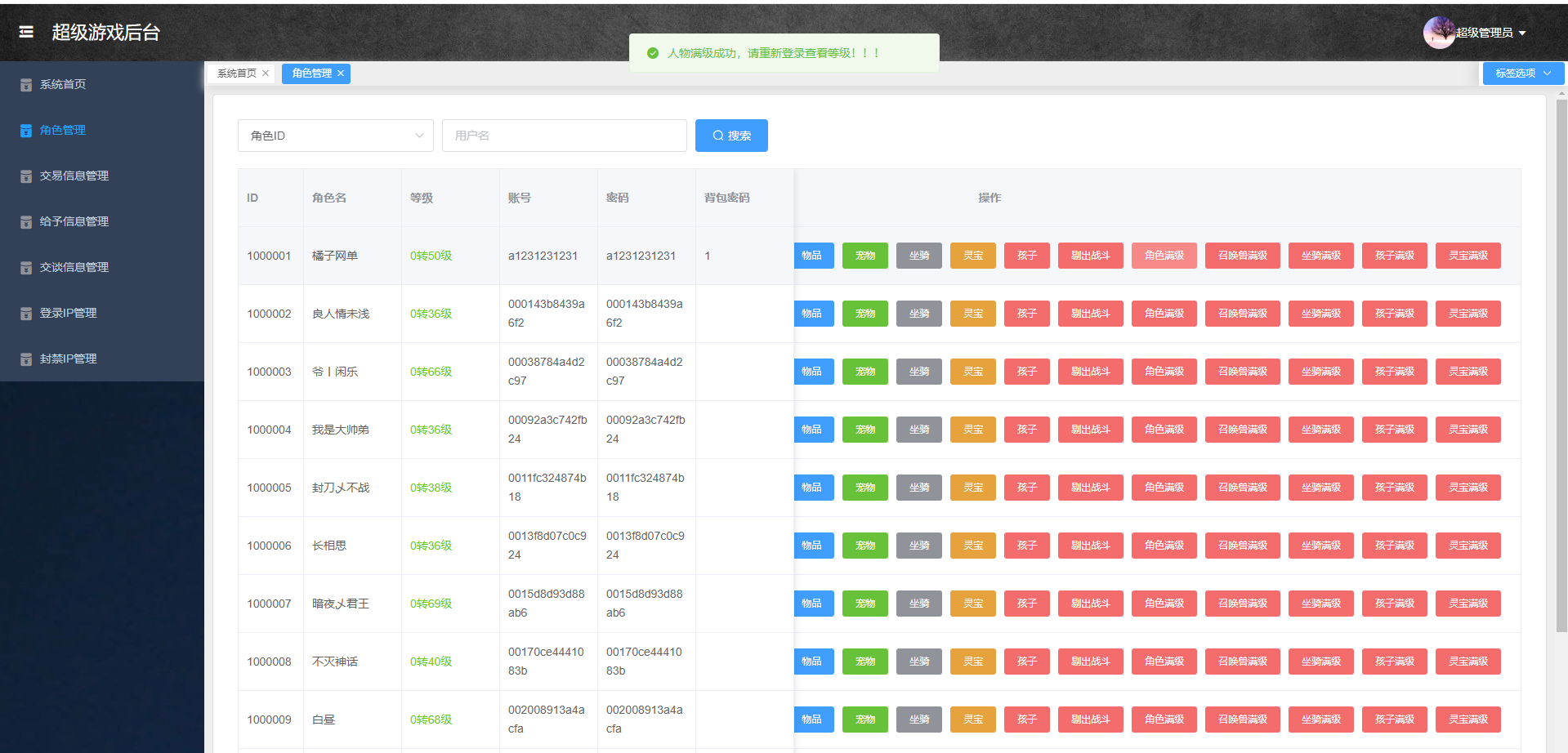The height and width of the screenshot is (753, 1568).
Task: Open the 角色ID search type dropdown
Action: pos(336,136)
